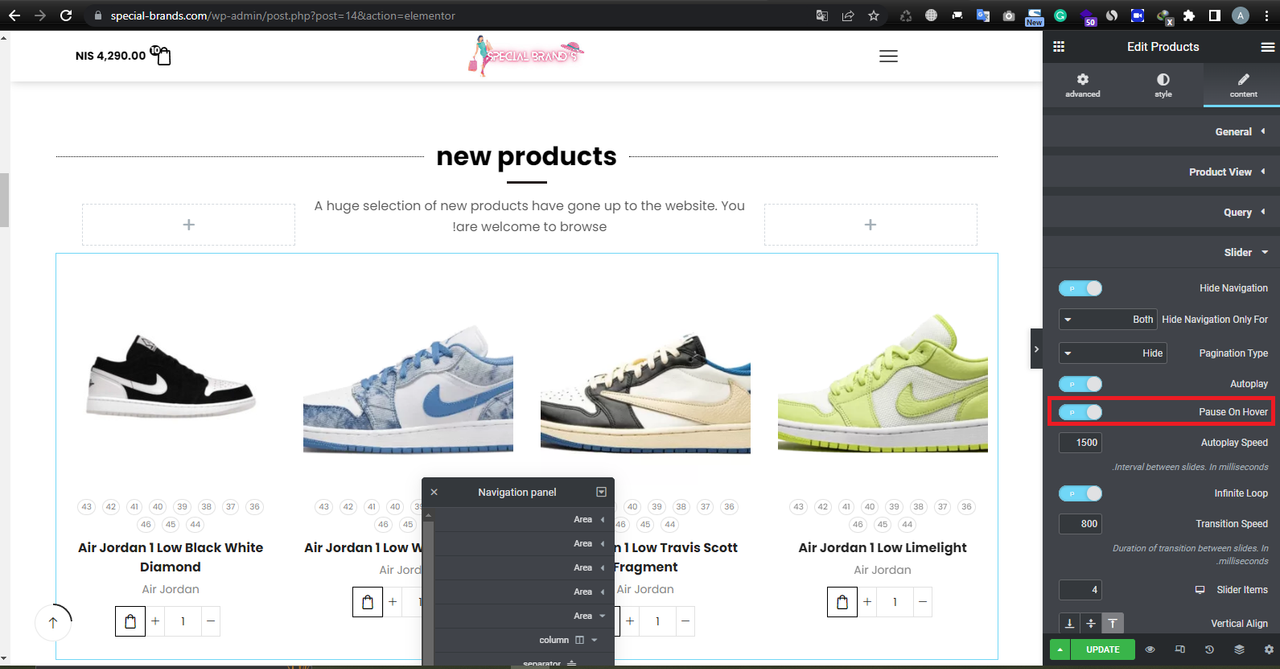Dock the Navigation panel using its header icon
The width and height of the screenshot is (1280, 669).
(601, 492)
